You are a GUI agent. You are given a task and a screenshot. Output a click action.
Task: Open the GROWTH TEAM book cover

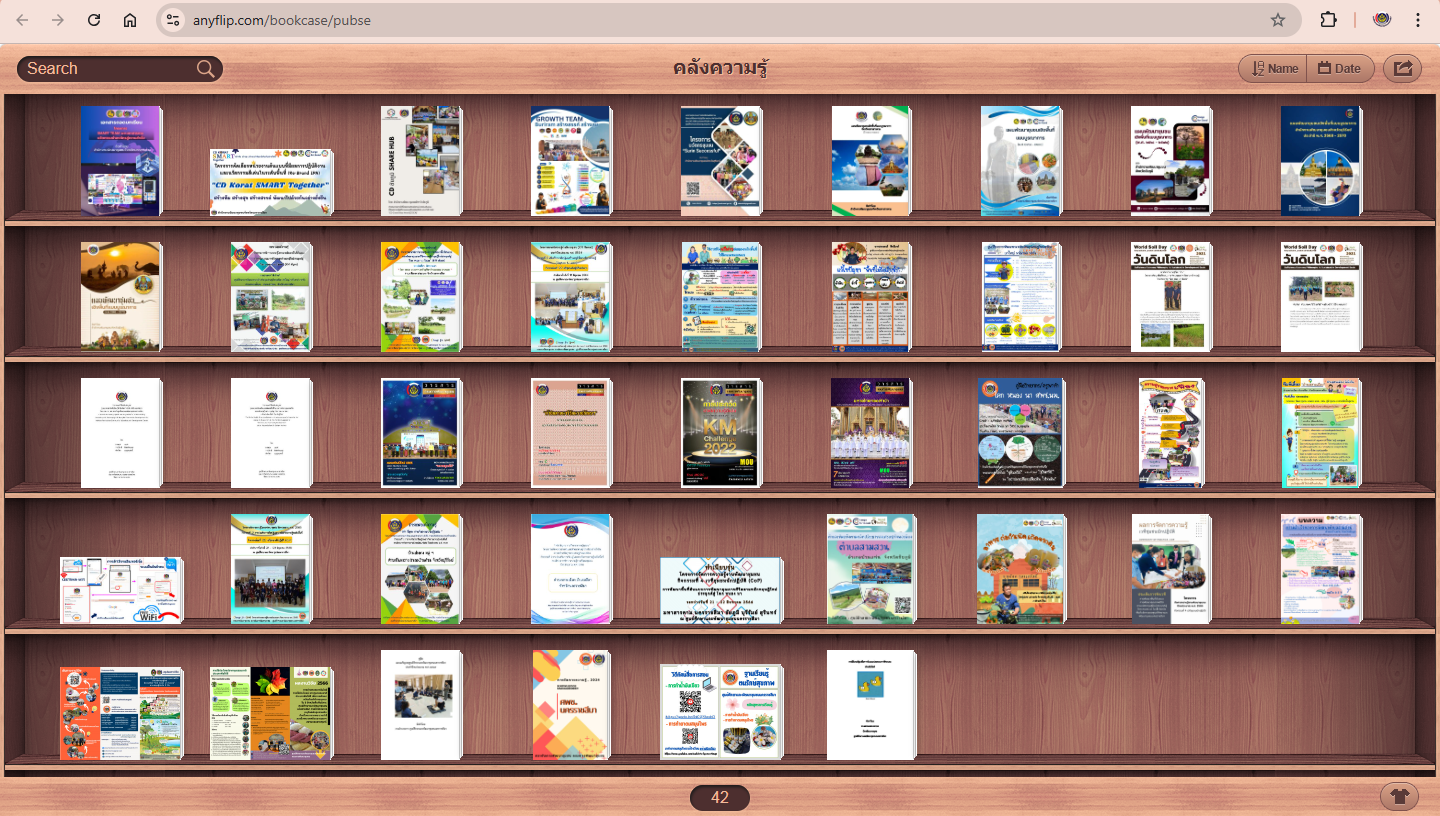pos(570,160)
